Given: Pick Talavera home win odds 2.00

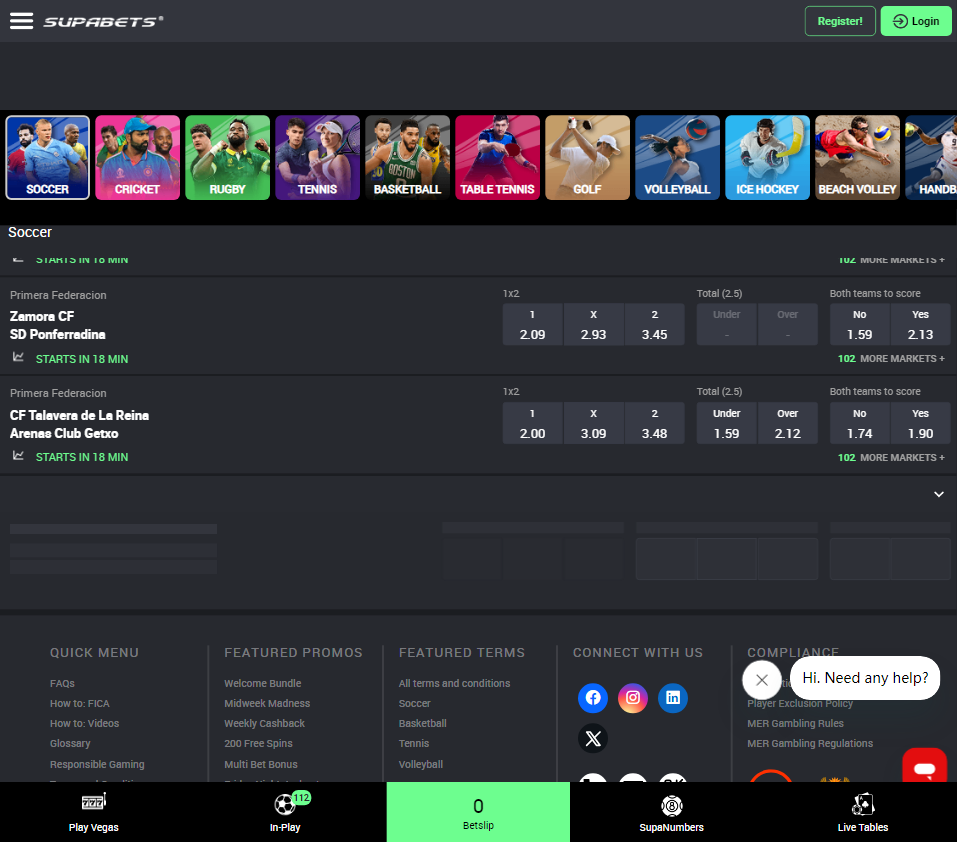Looking at the screenshot, I should coord(532,423).
